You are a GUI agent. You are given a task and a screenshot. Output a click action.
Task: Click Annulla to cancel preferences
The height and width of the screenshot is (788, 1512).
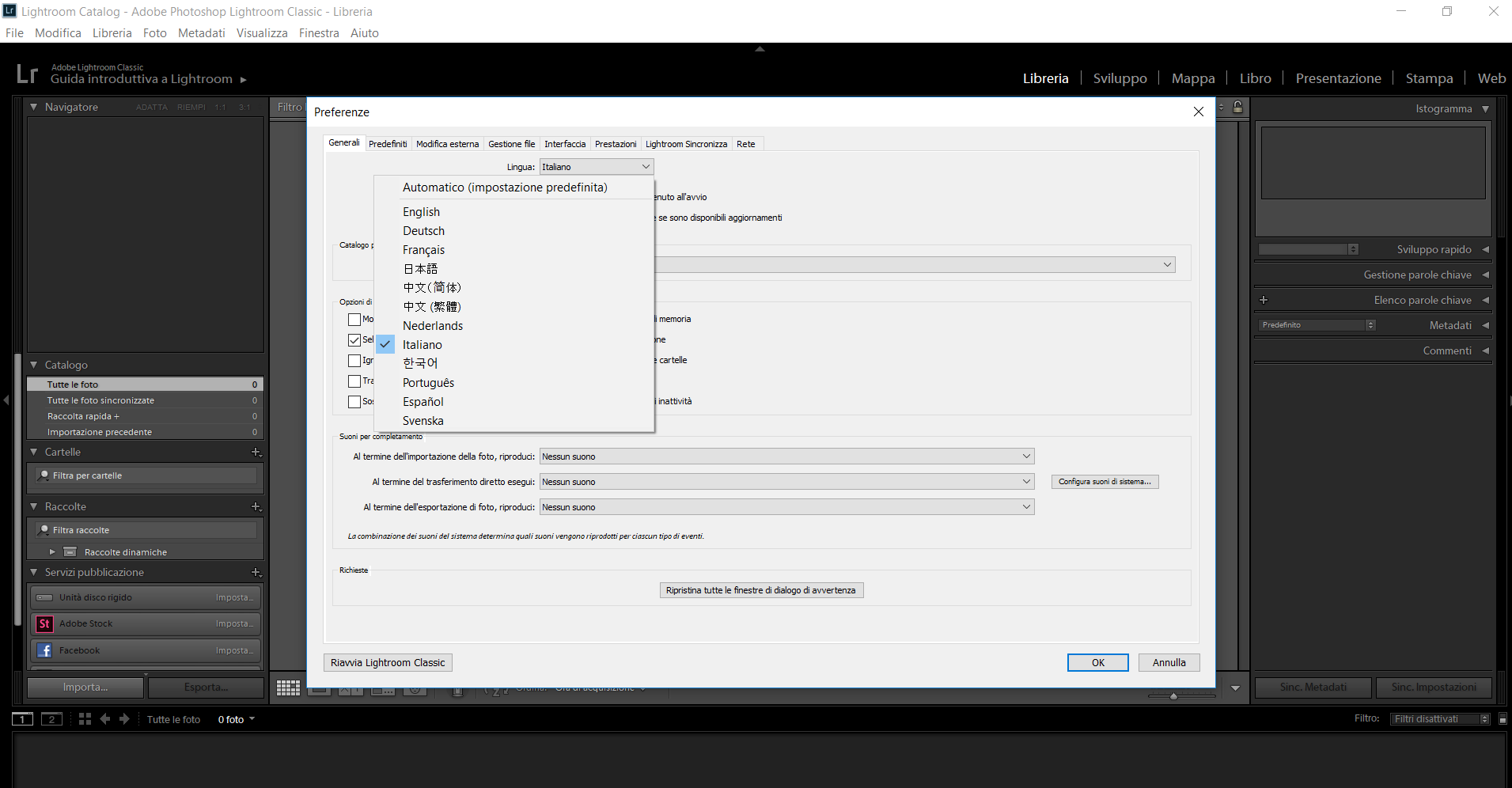click(1169, 663)
